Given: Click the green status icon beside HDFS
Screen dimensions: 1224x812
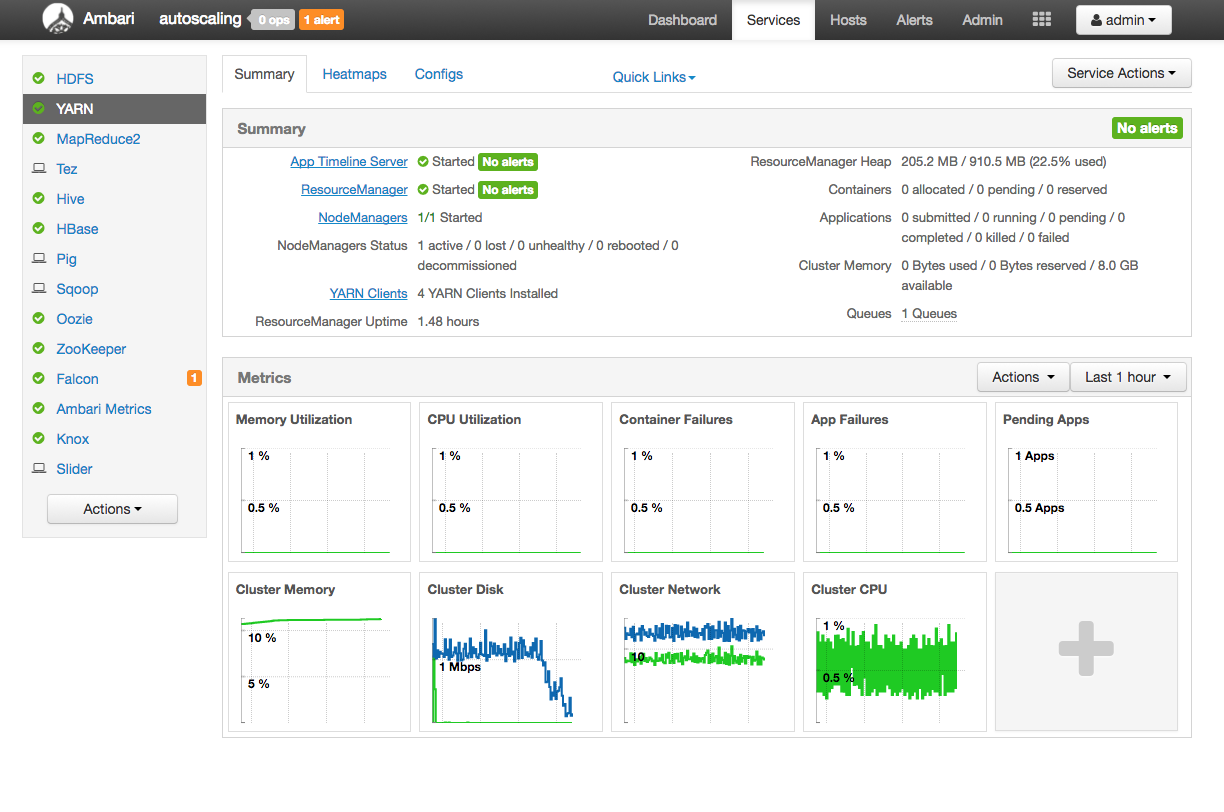Looking at the screenshot, I should 40,78.
